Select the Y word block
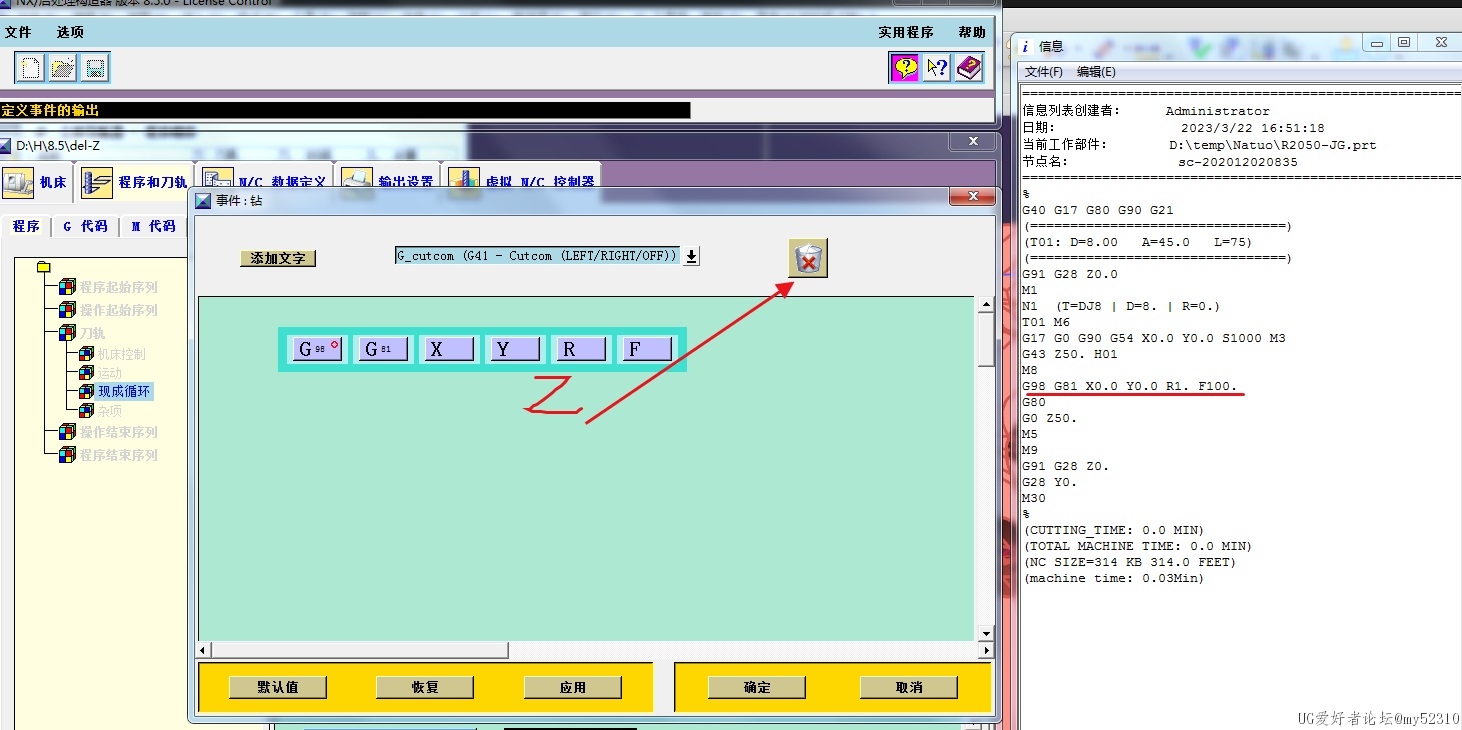Image resolution: width=1462 pixels, height=730 pixels. pos(514,349)
